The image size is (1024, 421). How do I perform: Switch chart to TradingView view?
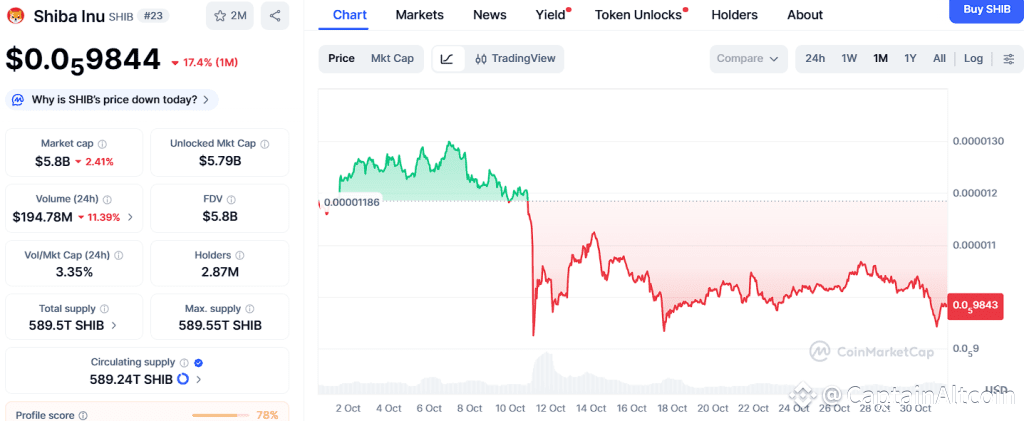[514, 59]
